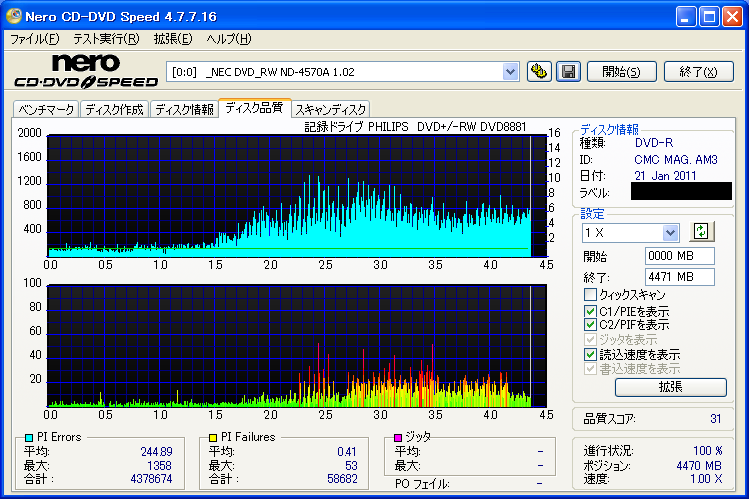Click the green refresh icon next to speed
This screenshot has width=749, height=499.
701,232
